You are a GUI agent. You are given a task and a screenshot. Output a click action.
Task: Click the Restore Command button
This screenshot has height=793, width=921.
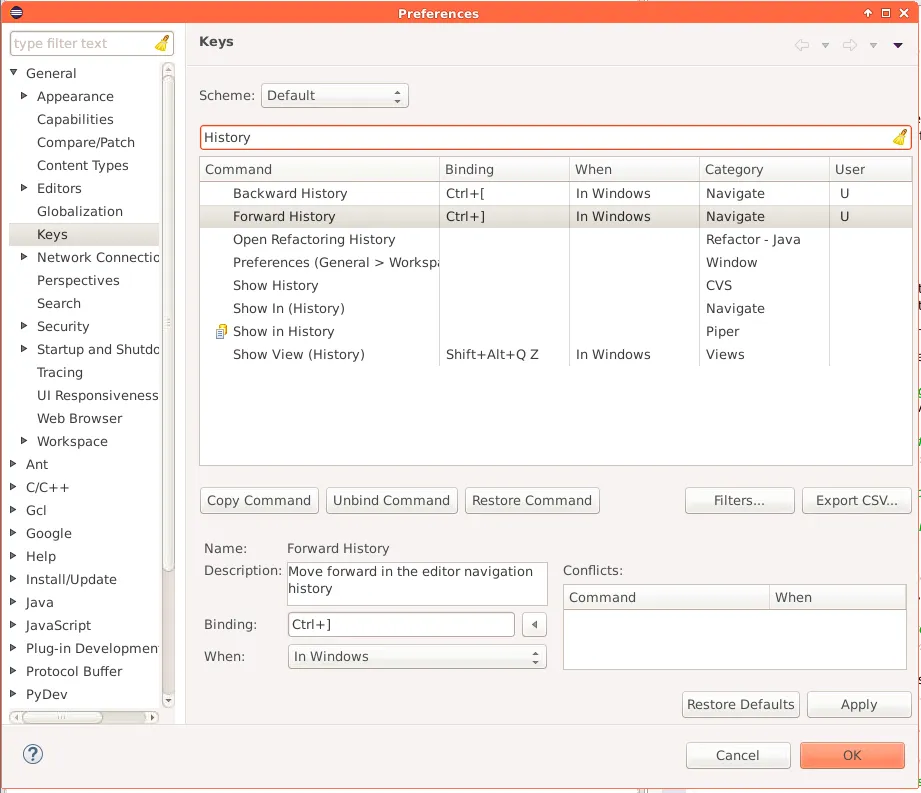(x=532, y=500)
